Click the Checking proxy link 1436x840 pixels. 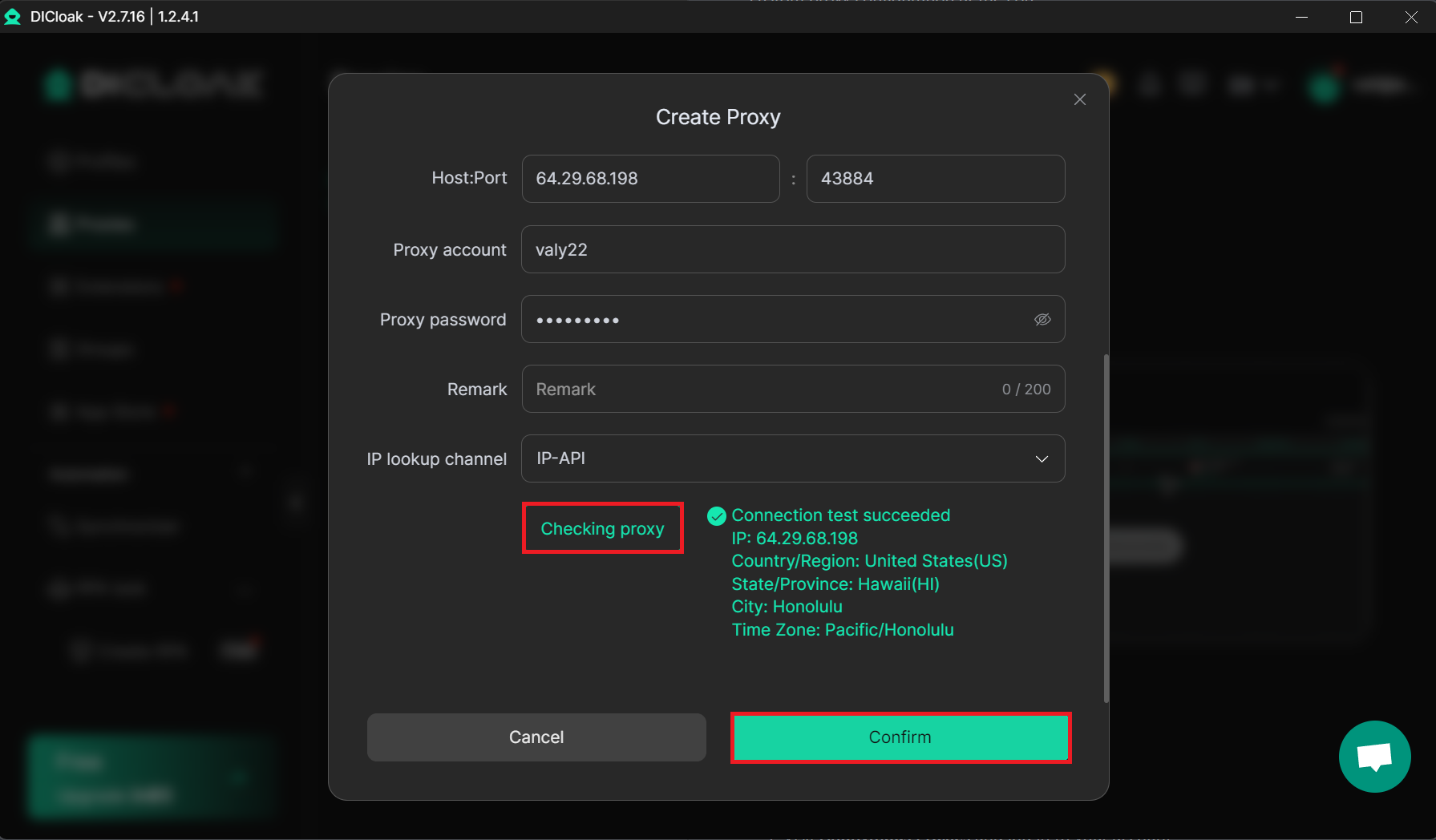[602, 528]
